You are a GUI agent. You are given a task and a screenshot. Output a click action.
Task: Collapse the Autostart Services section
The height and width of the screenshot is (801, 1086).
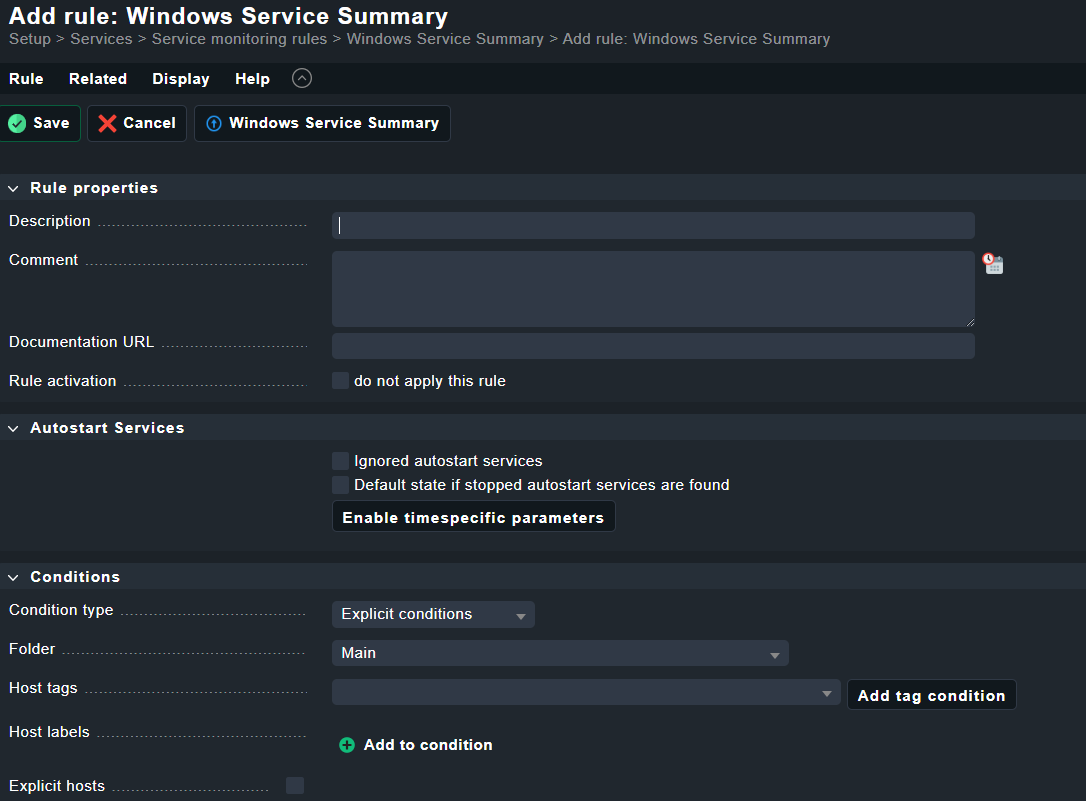14,428
